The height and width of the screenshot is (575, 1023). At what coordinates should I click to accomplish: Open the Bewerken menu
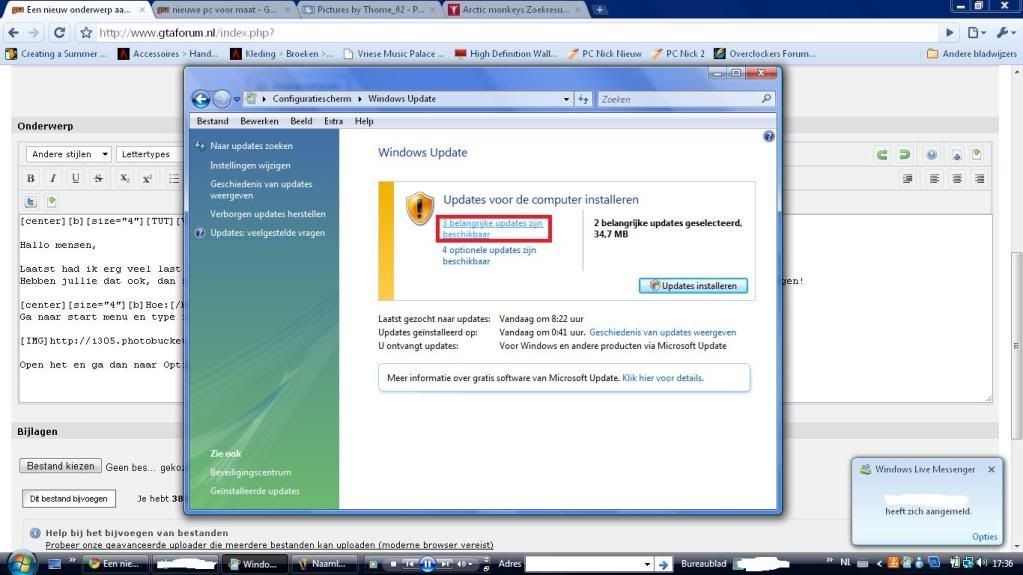pos(259,121)
